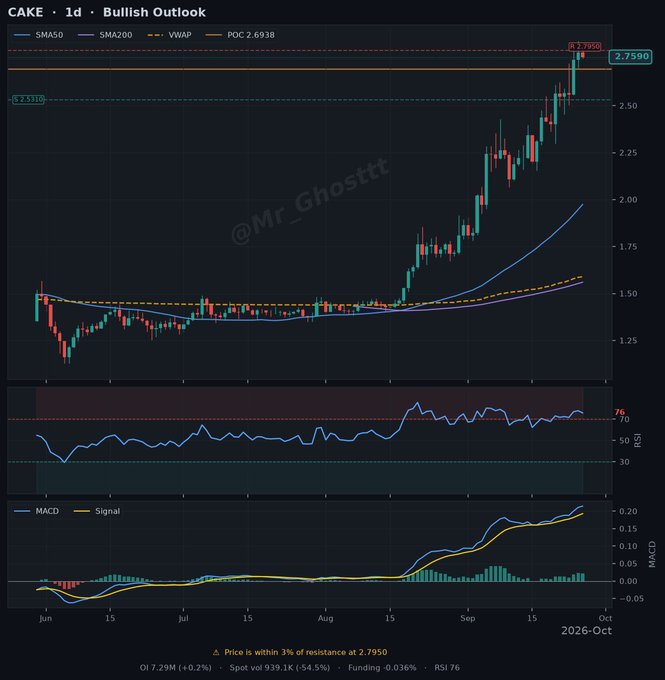Click the Aug date axis label
Screen dimensions: 665x680
(325, 618)
